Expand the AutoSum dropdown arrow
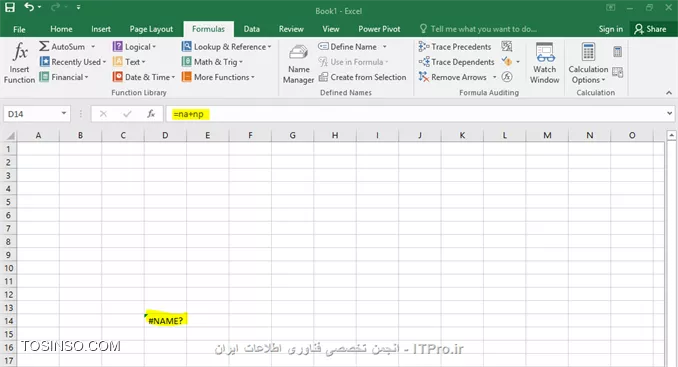The image size is (678, 367). (93, 47)
